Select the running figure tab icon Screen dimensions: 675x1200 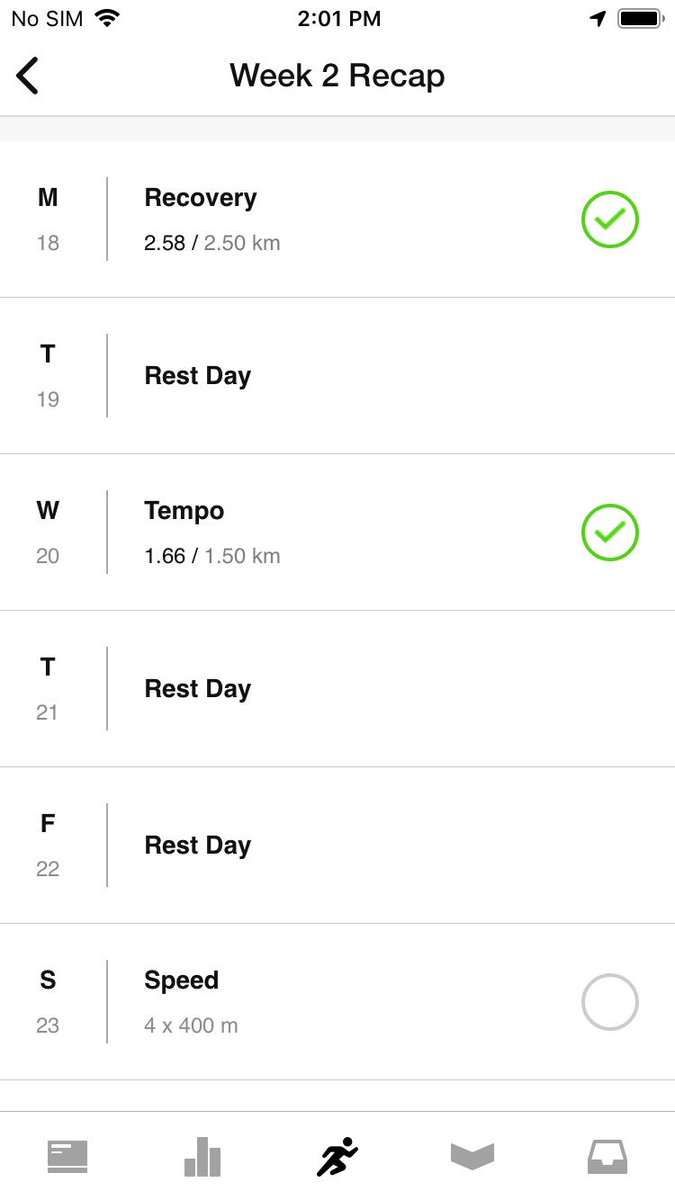coord(337,1157)
